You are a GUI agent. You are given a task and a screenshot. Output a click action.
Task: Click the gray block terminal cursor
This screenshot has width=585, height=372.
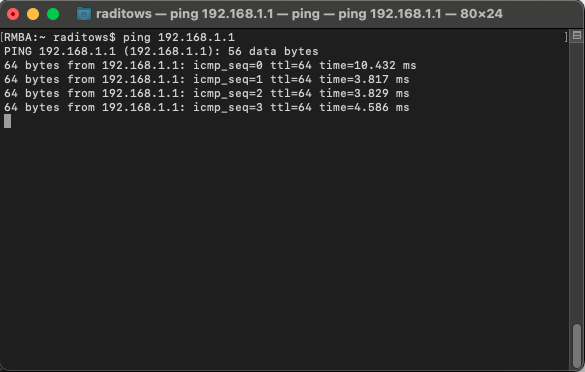7,121
